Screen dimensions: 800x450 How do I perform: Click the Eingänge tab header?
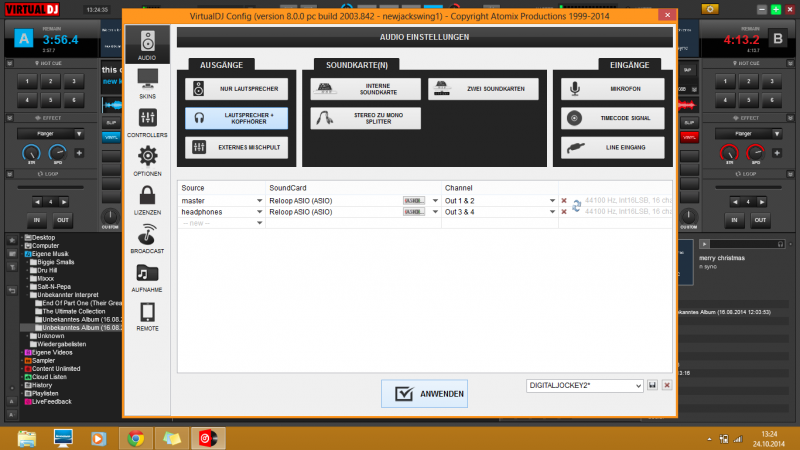tap(630, 65)
